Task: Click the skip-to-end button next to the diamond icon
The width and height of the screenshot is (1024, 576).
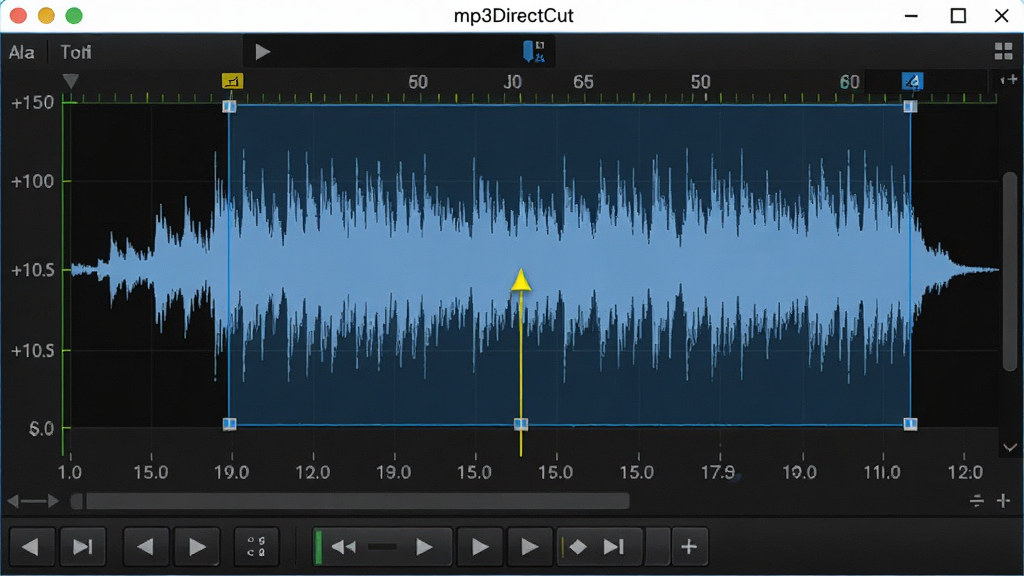Action: (x=614, y=547)
